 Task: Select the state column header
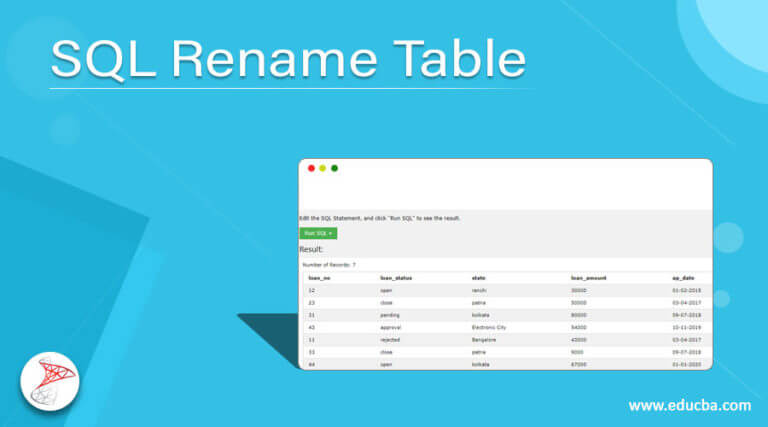coord(479,278)
